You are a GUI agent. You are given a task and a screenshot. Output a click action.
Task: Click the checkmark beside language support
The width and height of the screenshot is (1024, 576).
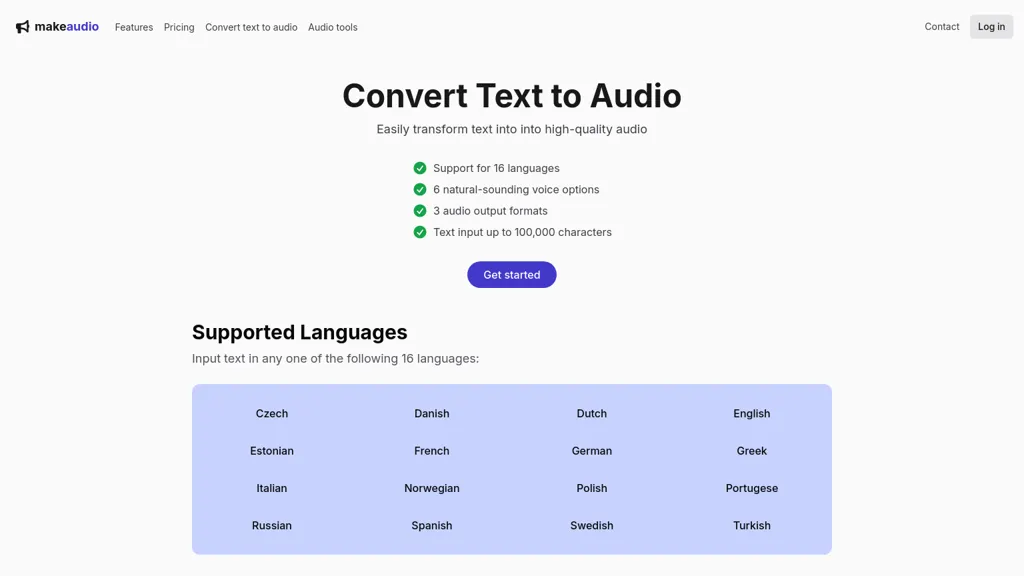[x=420, y=168]
